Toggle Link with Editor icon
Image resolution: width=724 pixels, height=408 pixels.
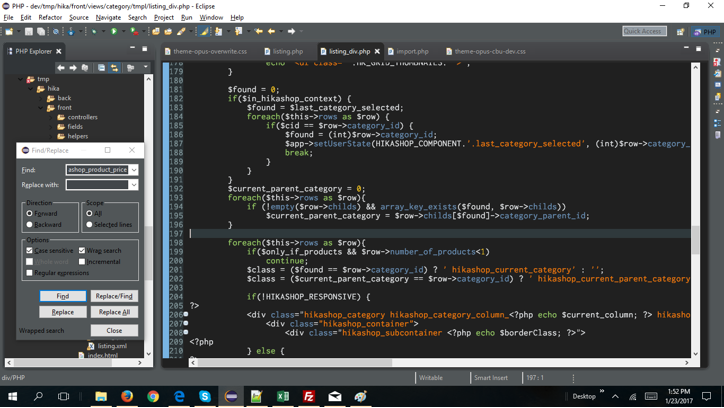(114, 68)
